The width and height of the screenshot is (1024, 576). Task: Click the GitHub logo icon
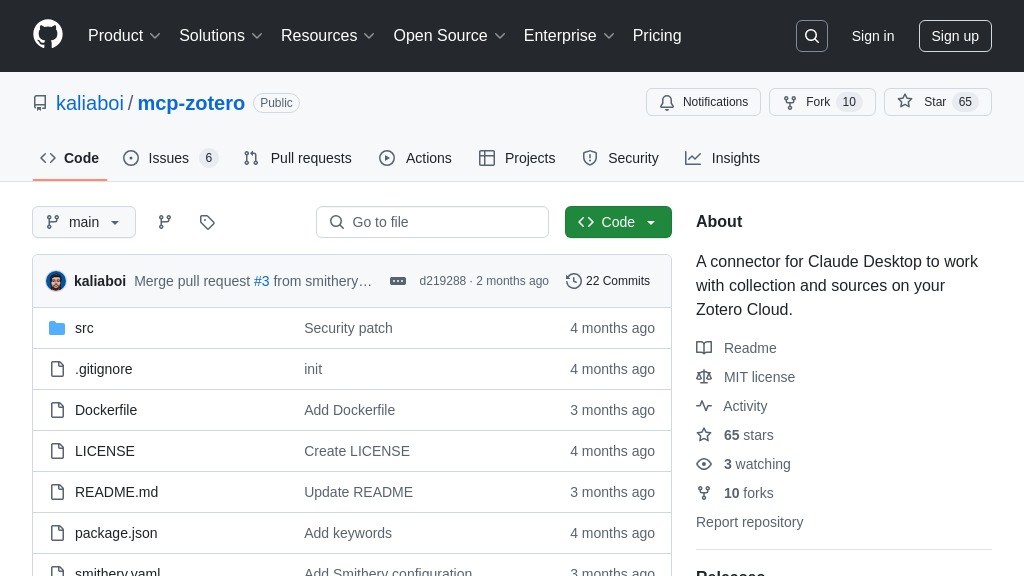(48, 35)
